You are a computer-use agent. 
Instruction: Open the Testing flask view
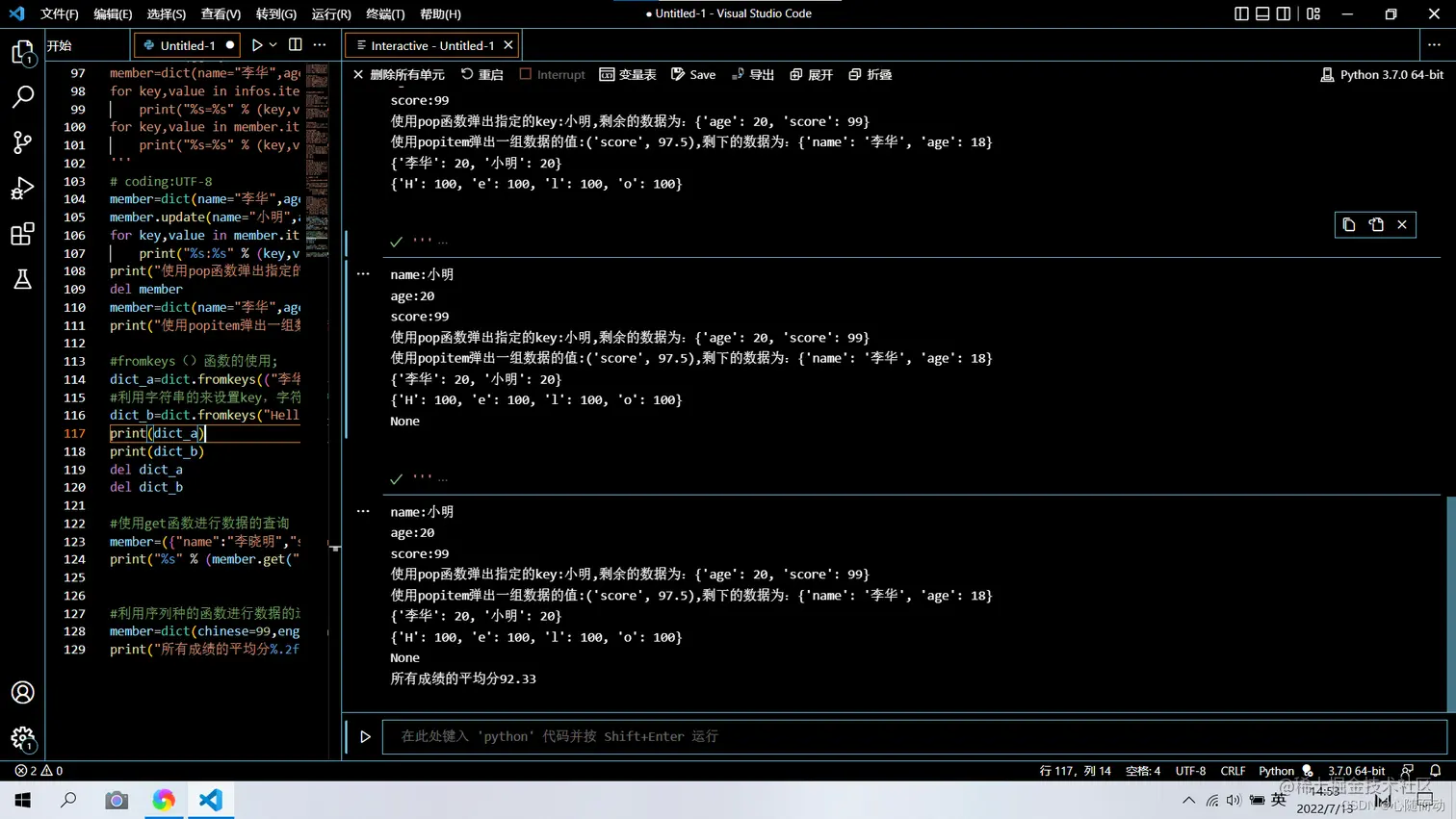click(x=22, y=279)
